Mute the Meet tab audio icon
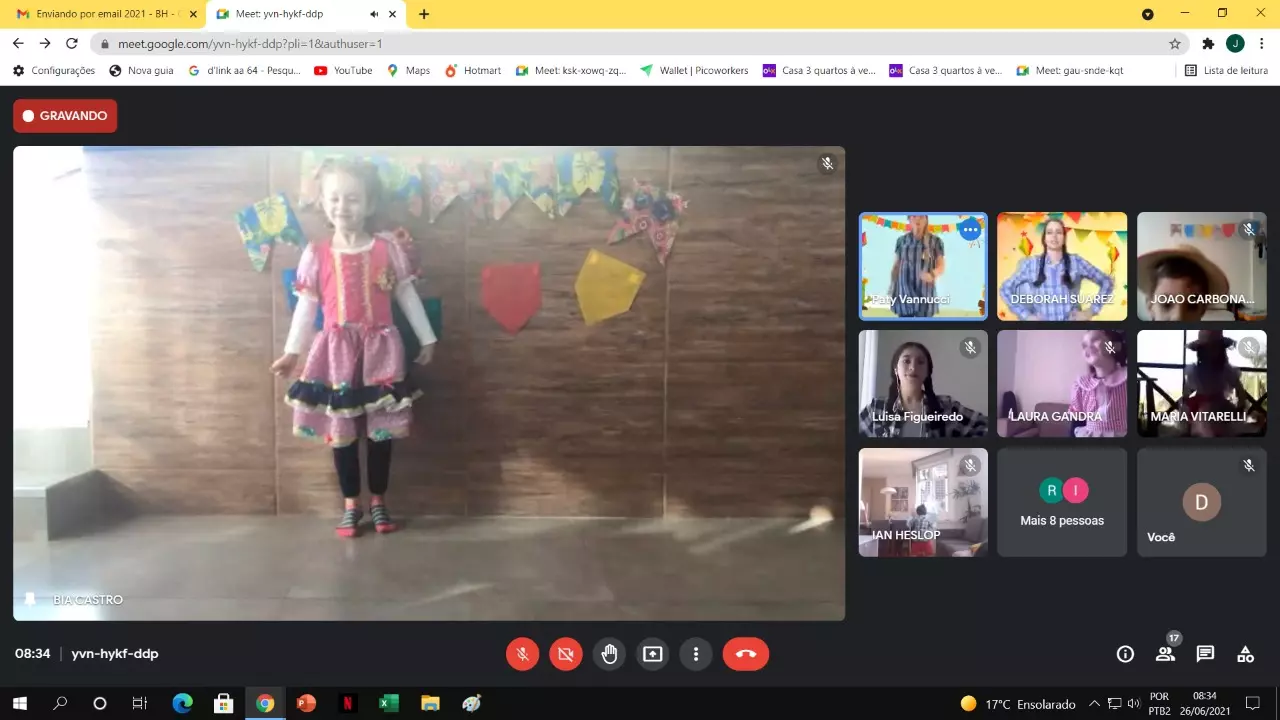The height and width of the screenshot is (720, 1280). (374, 14)
